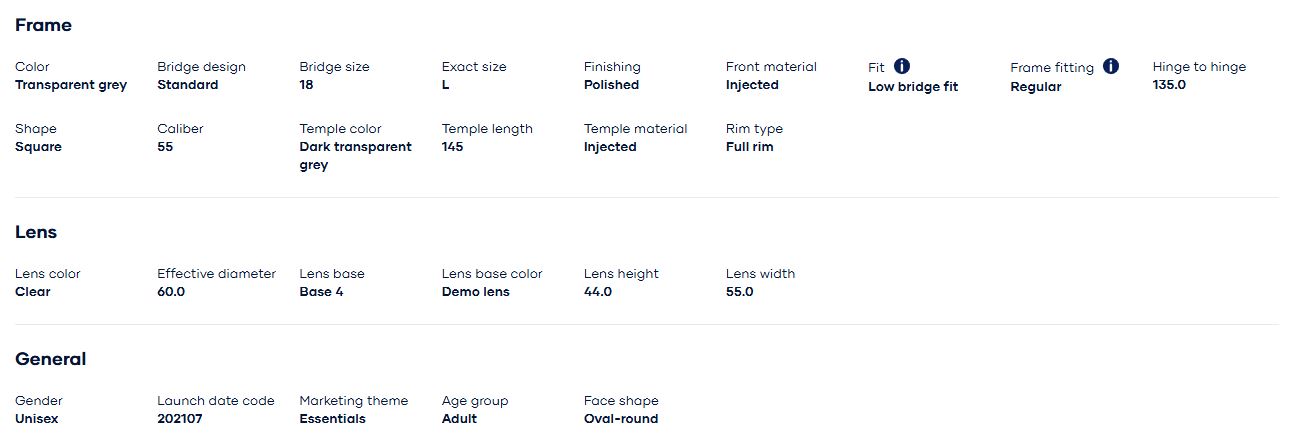Click the info icon next to Fit
The image size is (1298, 445).
(902, 66)
